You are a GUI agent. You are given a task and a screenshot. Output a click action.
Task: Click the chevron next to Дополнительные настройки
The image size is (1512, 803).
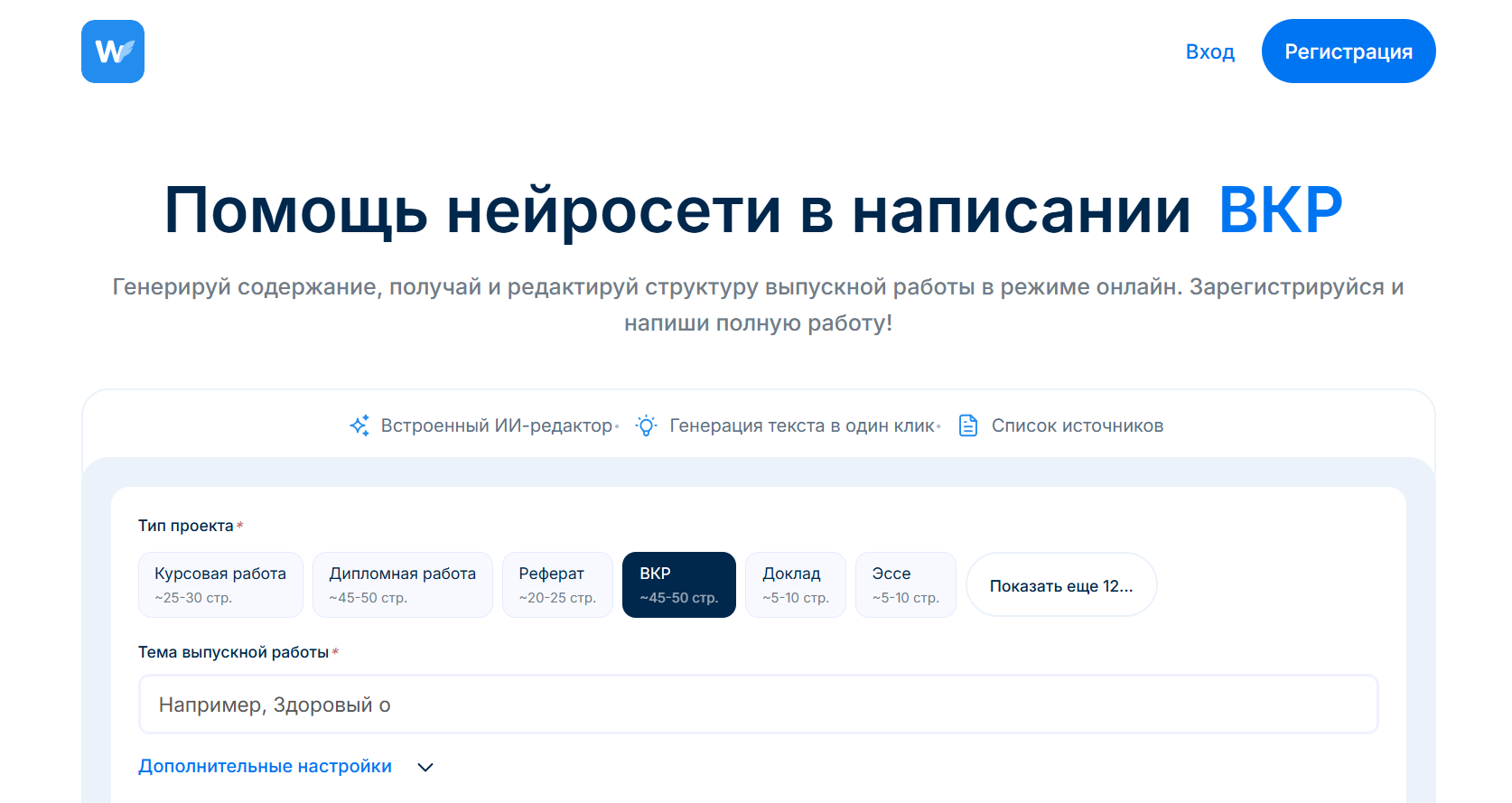[425, 767]
